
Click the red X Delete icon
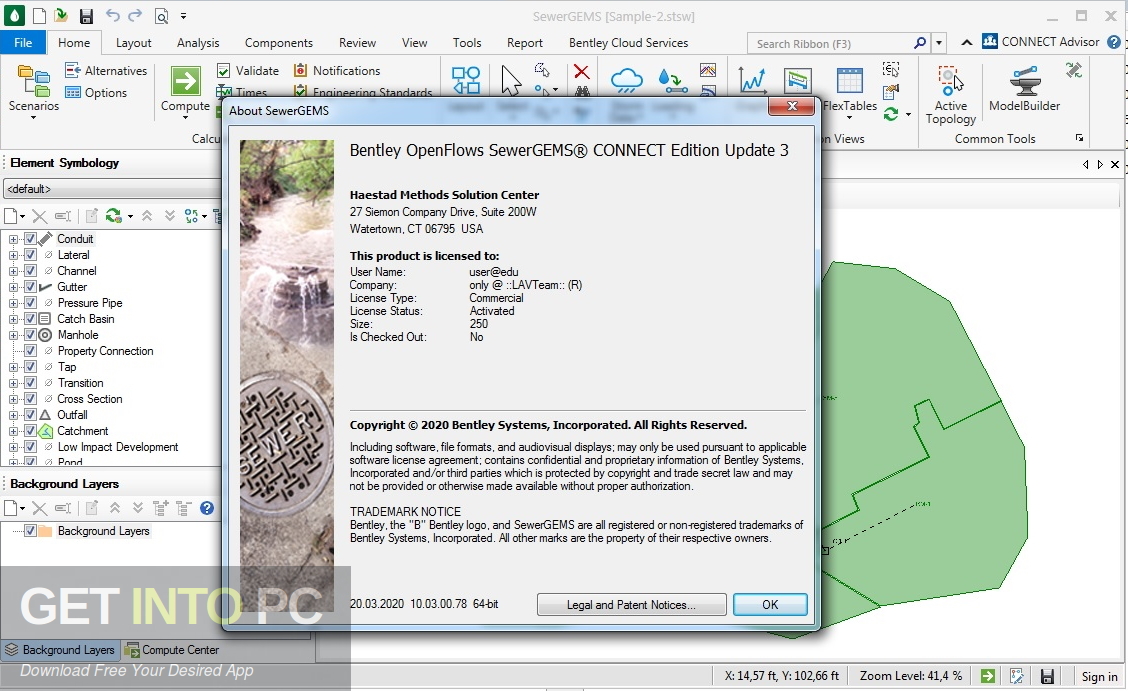(581, 71)
